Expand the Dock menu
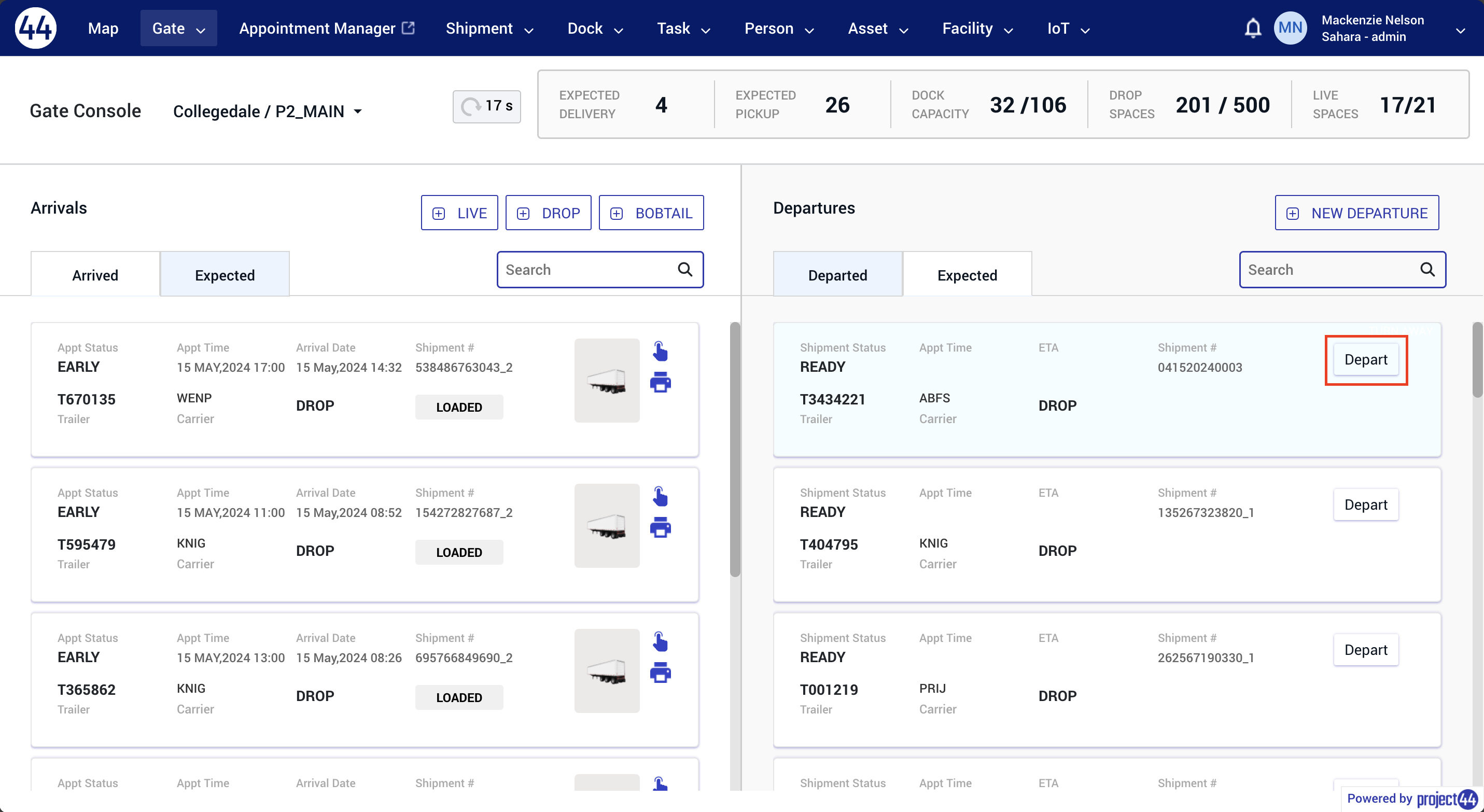Viewport: 1484px width, 812px height. tap(595, 28)
